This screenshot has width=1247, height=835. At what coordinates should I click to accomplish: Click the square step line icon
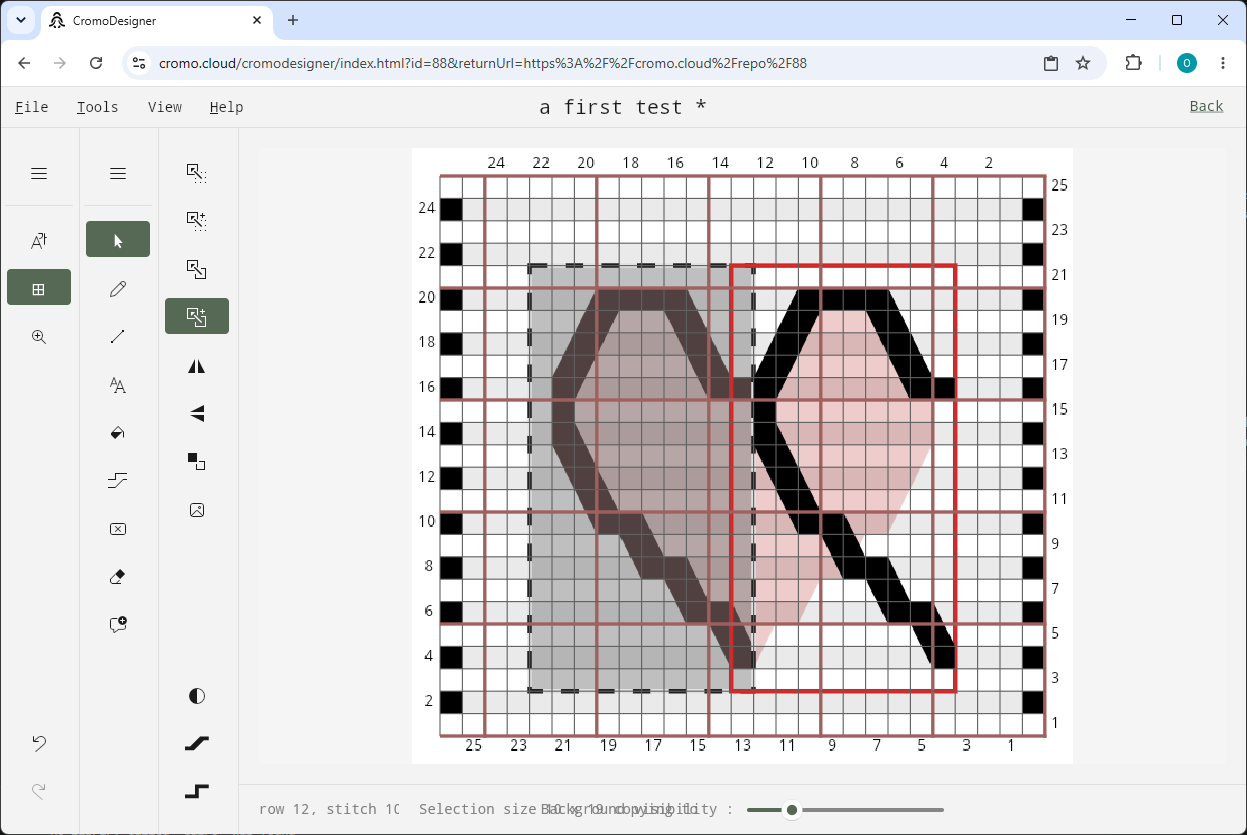[x=197, y=791]
